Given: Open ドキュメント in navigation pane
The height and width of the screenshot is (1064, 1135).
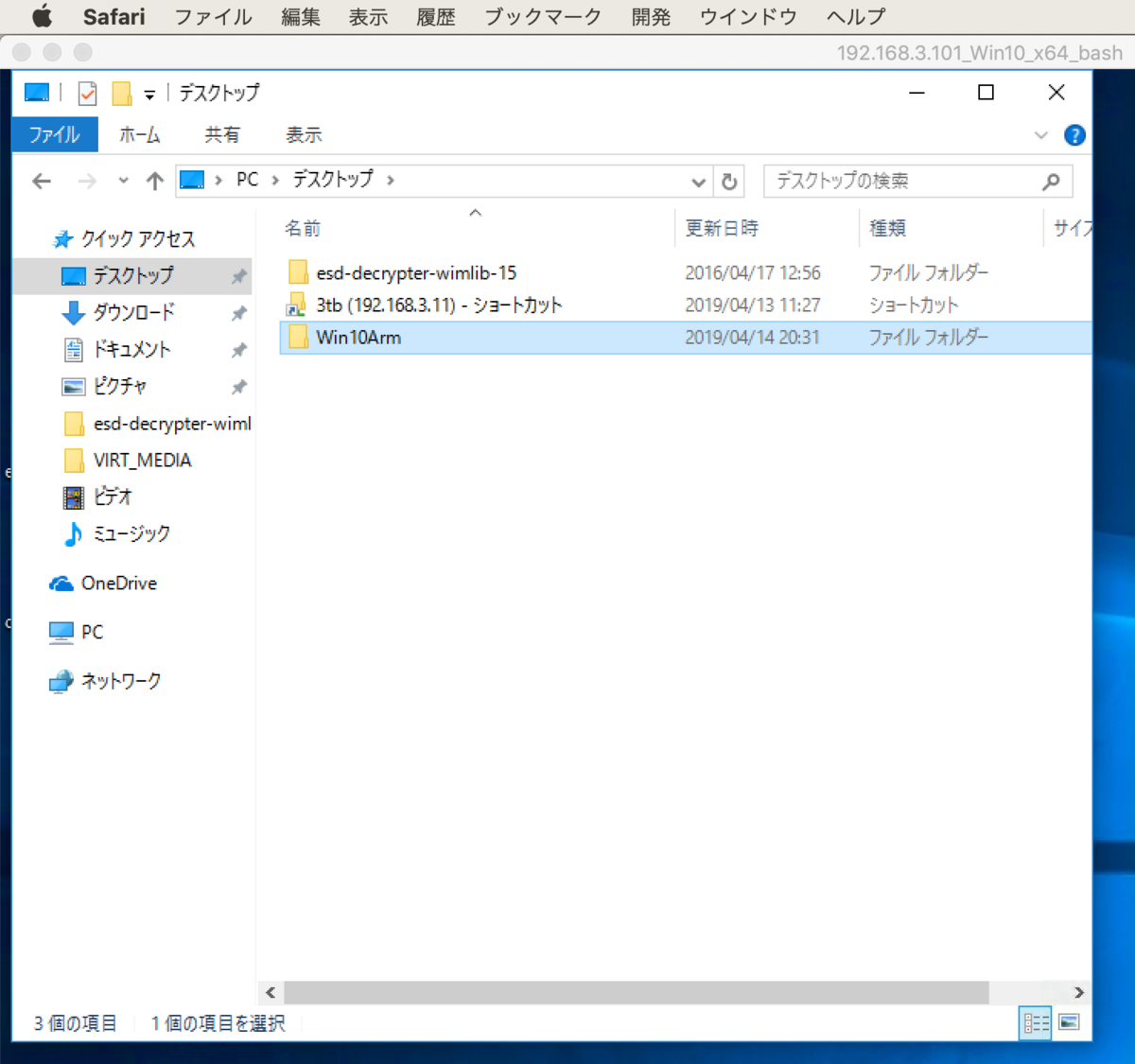Looking at the screenshot, I should click(131, 349).
